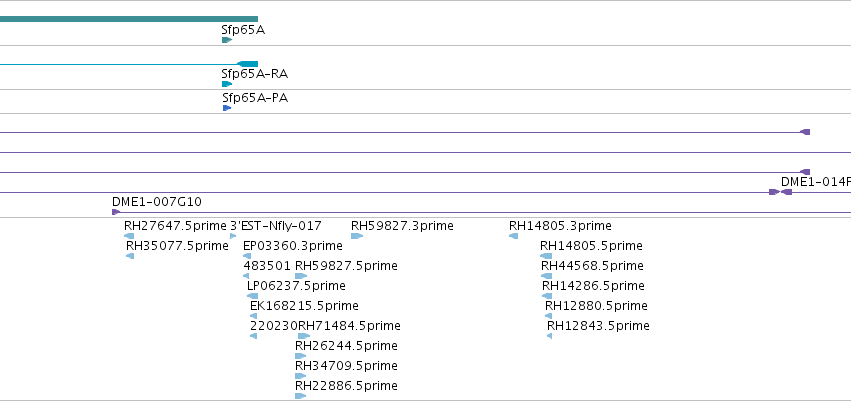
Task: Click the thick cyan Sfp65A-RA exon block
Action: 247,64
